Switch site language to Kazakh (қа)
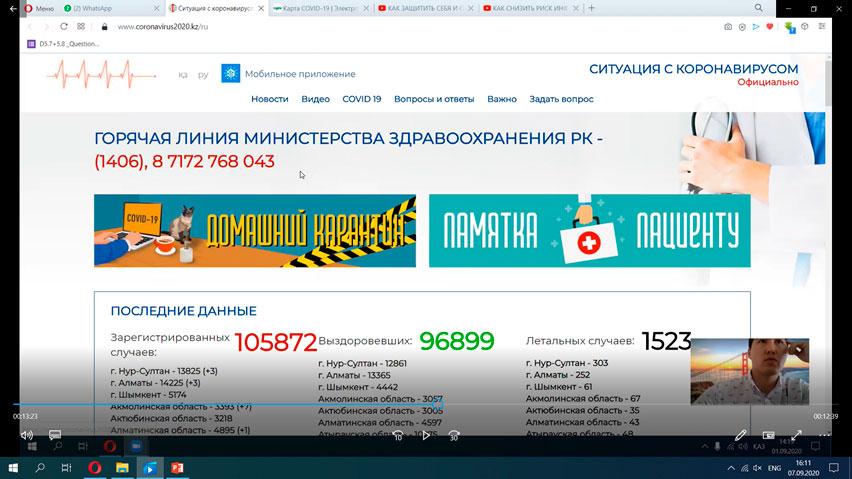The image size is (852, 479). coord(183,75)
